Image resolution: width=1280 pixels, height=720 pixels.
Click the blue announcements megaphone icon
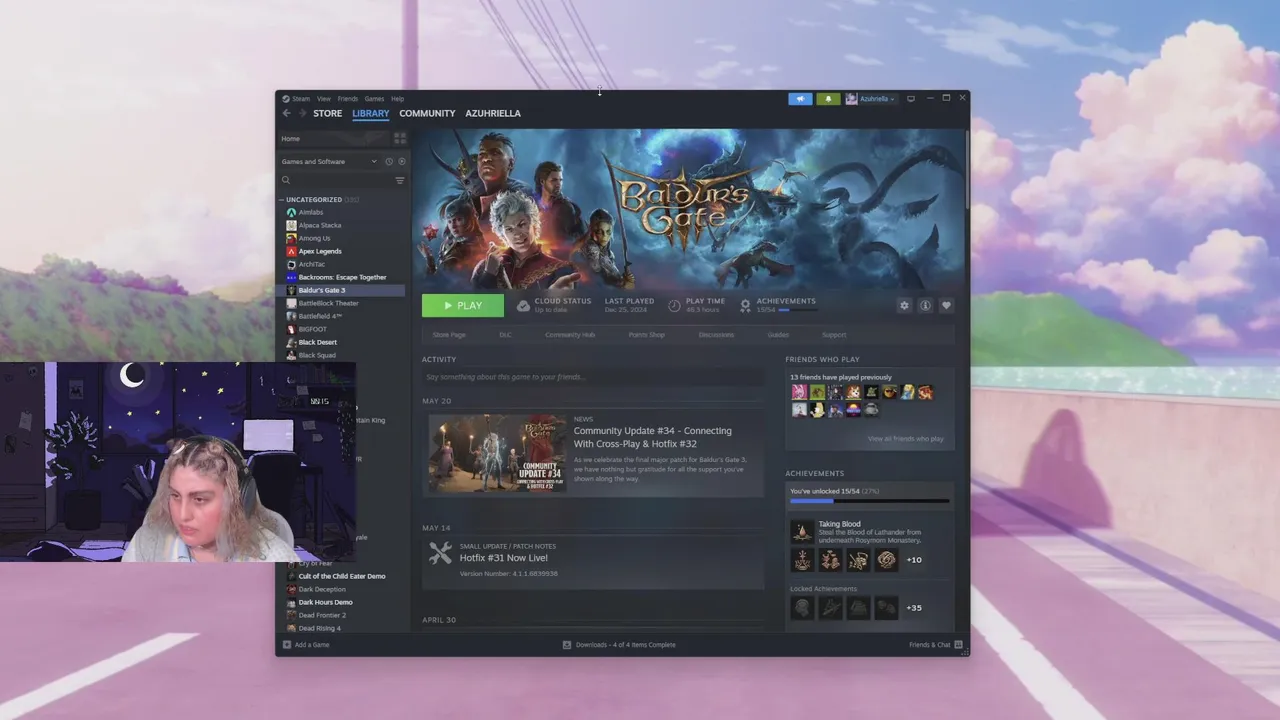800,99
